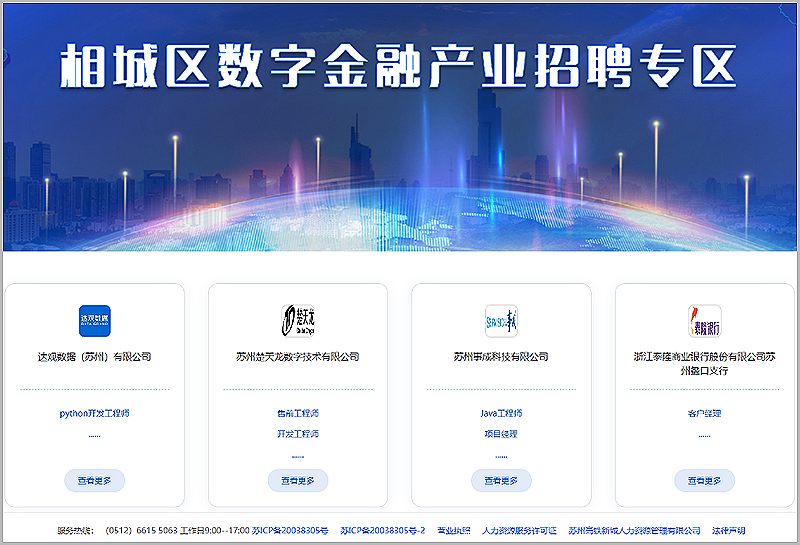Open the 售前工程师 job posting
Viewport: 800px width, 545px height.
[x=298, y=413]
